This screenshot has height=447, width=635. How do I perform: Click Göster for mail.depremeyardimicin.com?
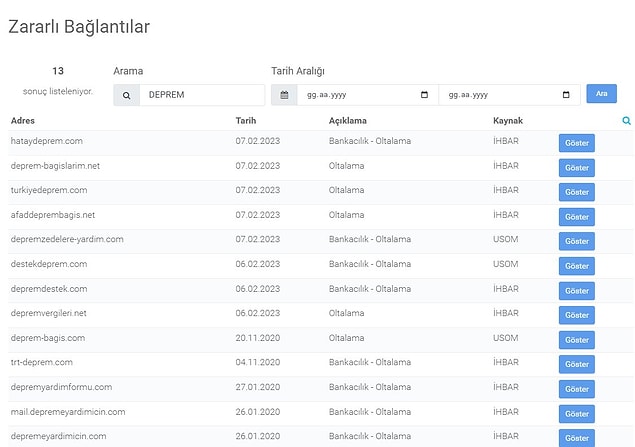tap(577, 414)
